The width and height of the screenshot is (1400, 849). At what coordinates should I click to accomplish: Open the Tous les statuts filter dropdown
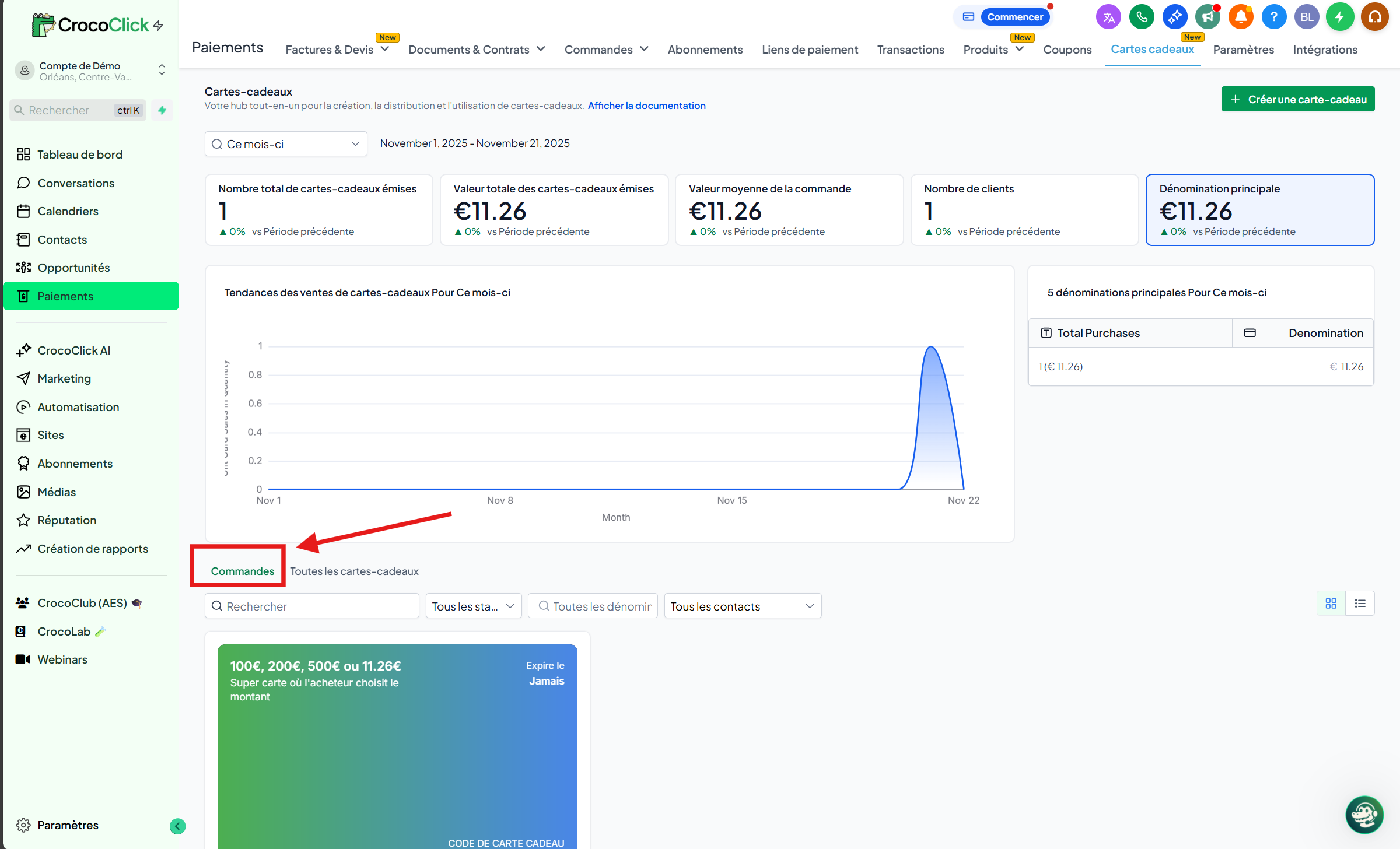click(x=473, y=606)
